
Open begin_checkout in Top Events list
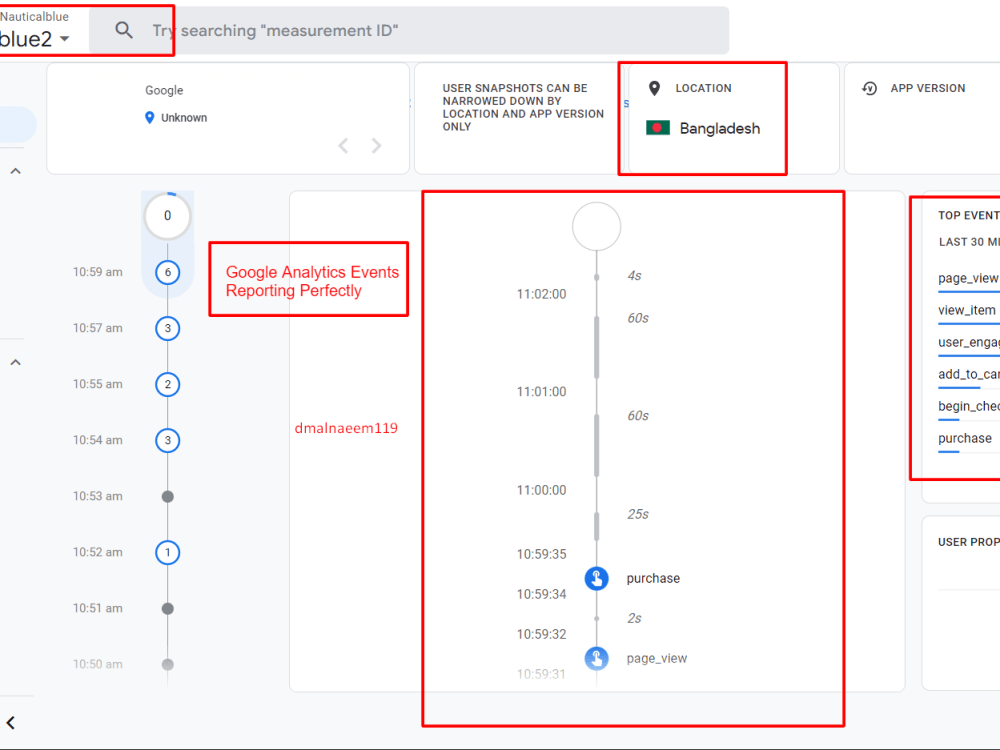pyautogui.click(x=968, y=406)
